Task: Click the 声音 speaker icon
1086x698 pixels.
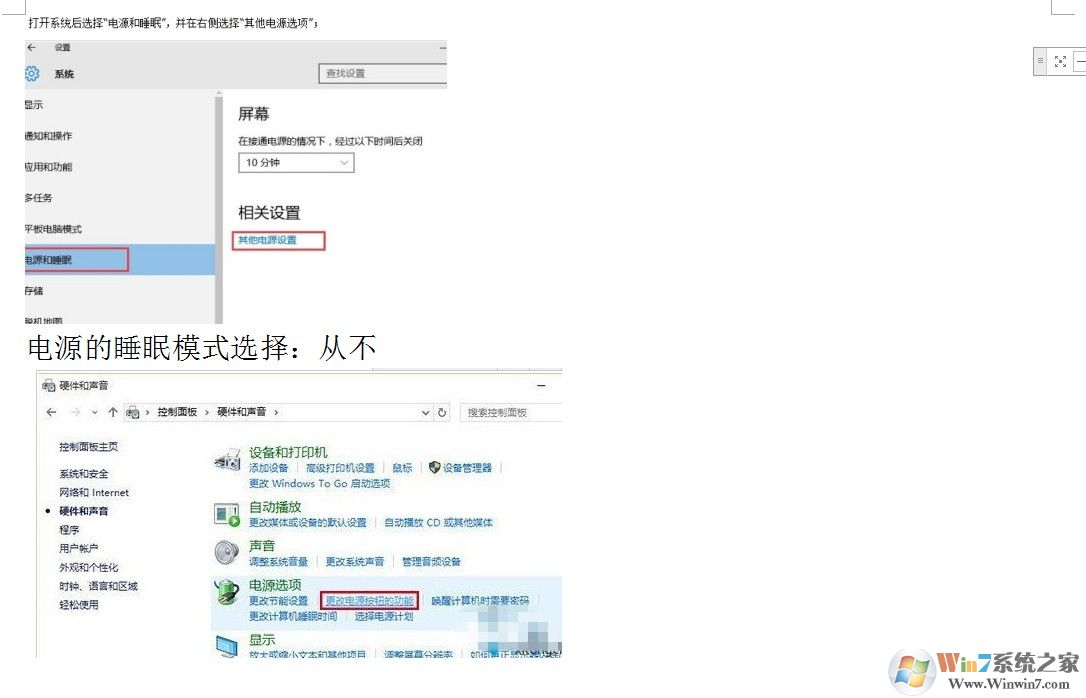Action: click(x=226, y=553)
